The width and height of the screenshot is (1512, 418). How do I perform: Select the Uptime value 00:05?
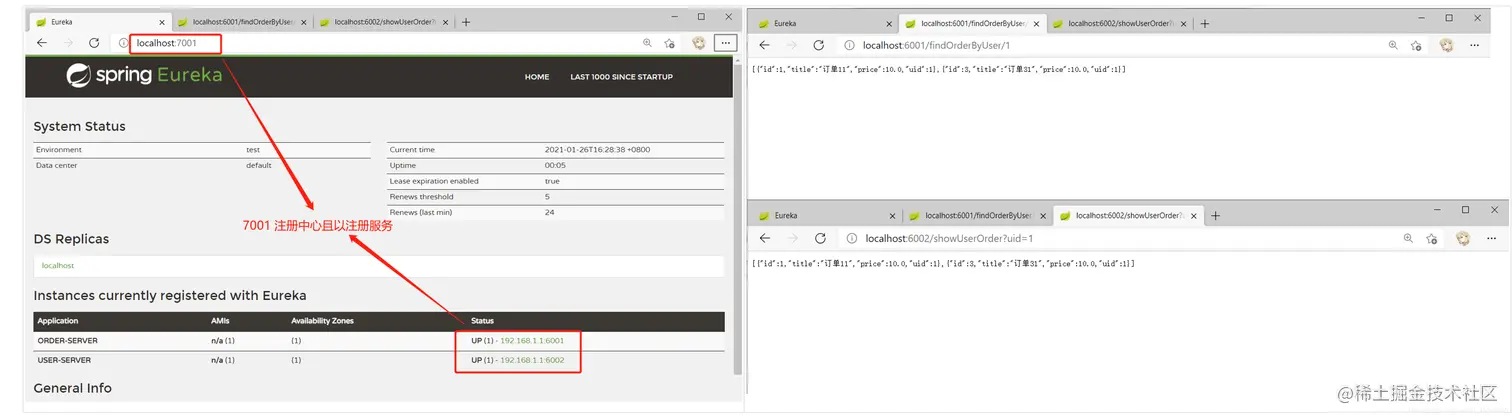[x=555, y=166]
